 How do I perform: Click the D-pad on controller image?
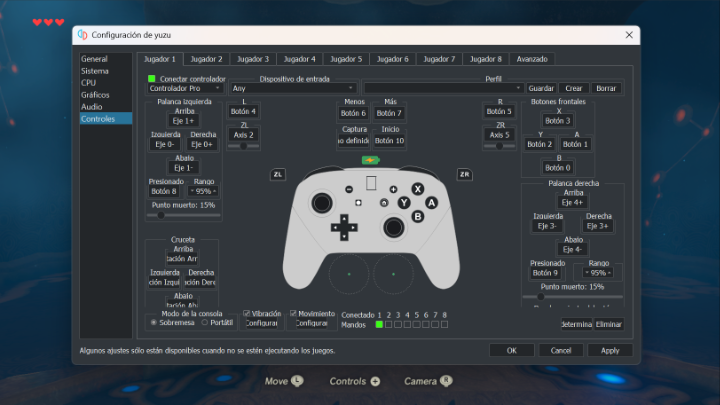344,227
